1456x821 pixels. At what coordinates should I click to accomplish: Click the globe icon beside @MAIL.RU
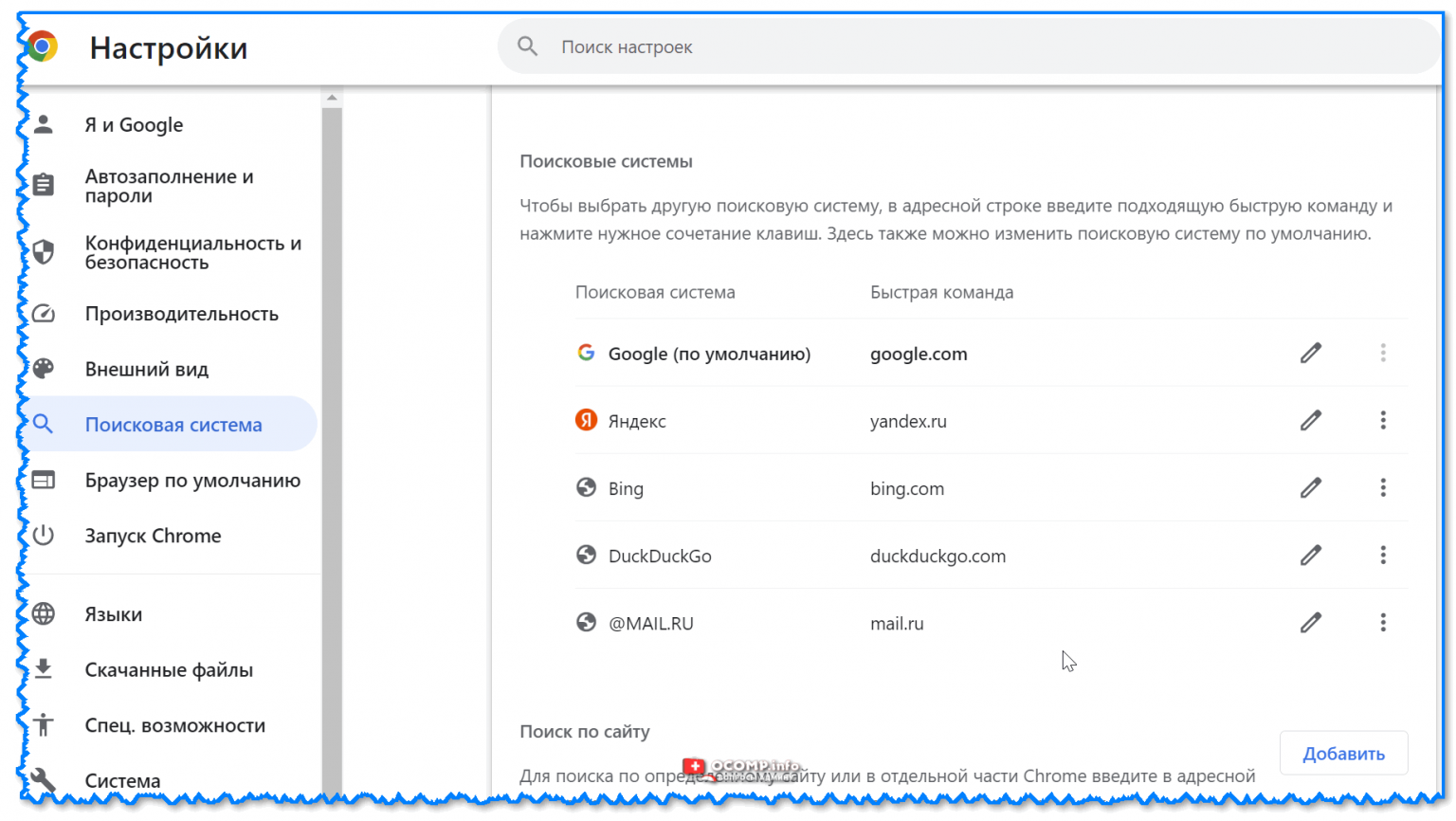[587, 622]
